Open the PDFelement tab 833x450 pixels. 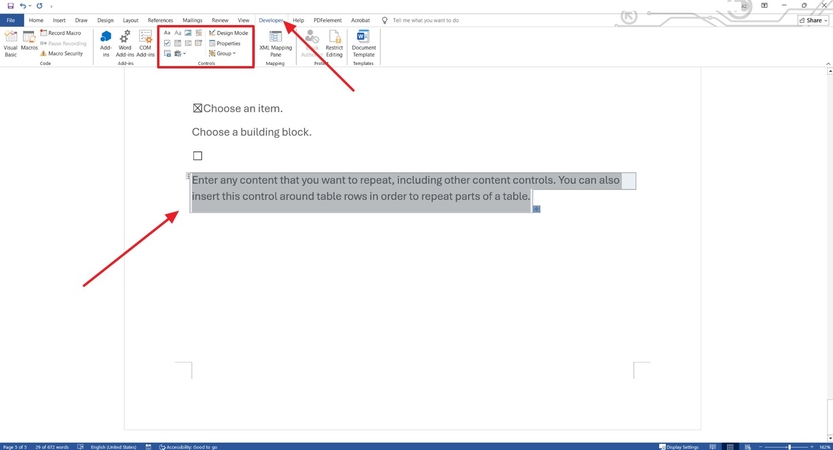point(328,20)
